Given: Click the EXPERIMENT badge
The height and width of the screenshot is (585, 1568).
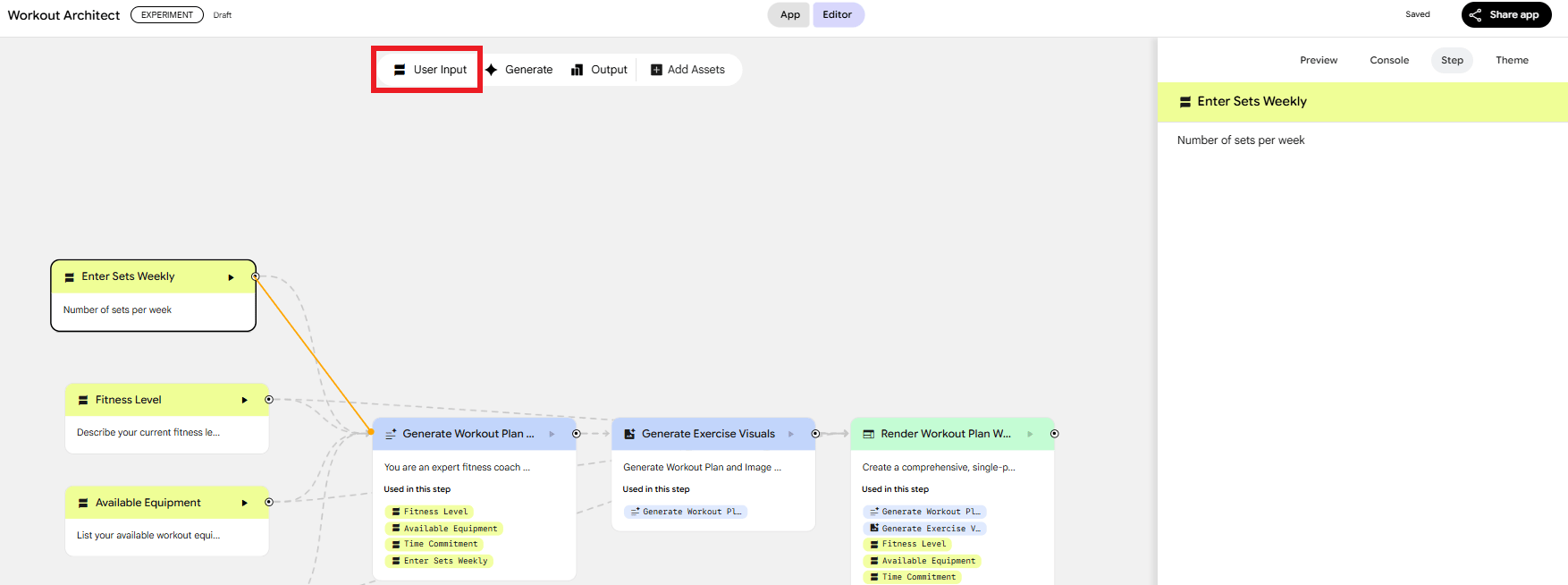Looking at the screenshot, I should [x=167, y=14].
